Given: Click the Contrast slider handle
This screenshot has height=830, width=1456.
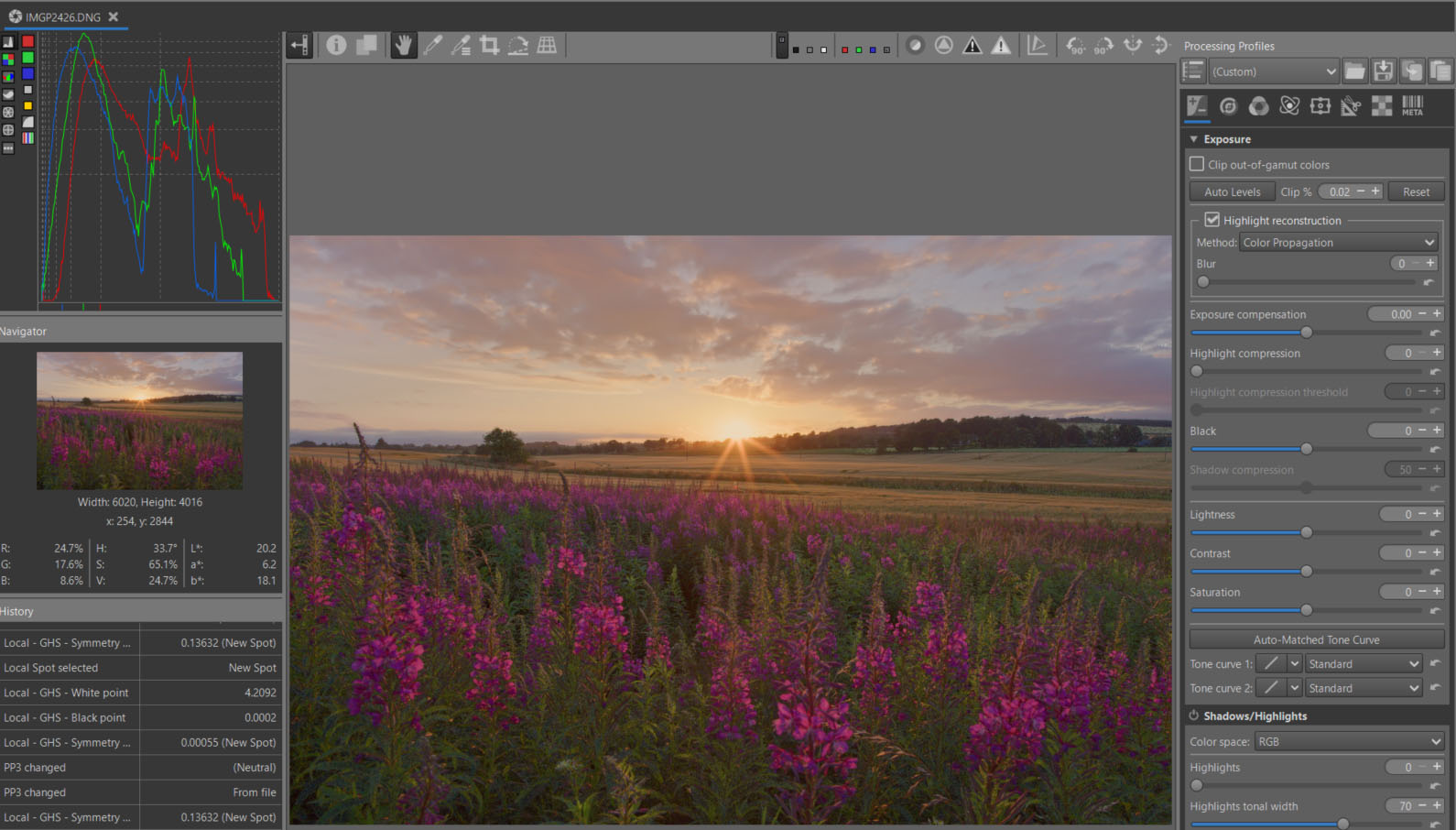Looking at the screenshot, I should (1307, 571).
